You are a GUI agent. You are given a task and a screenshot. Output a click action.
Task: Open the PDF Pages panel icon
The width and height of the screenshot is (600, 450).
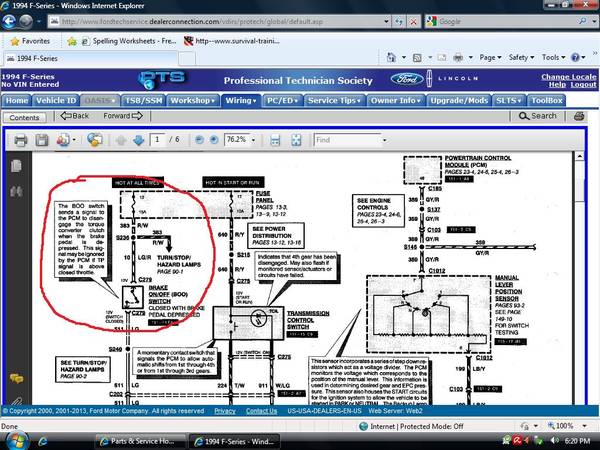pos(16,166)
